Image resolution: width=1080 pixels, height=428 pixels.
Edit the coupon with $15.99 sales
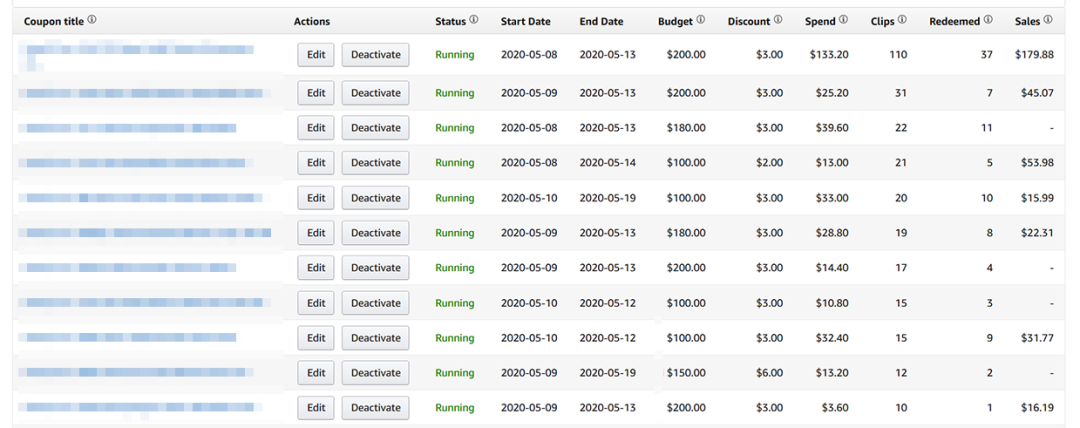(x=316, y=198)
